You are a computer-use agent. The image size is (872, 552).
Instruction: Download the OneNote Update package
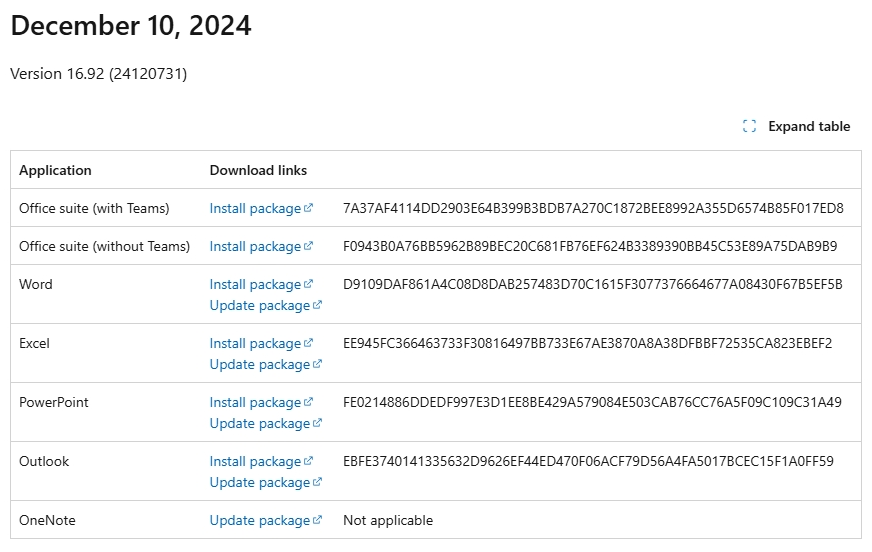260,520
